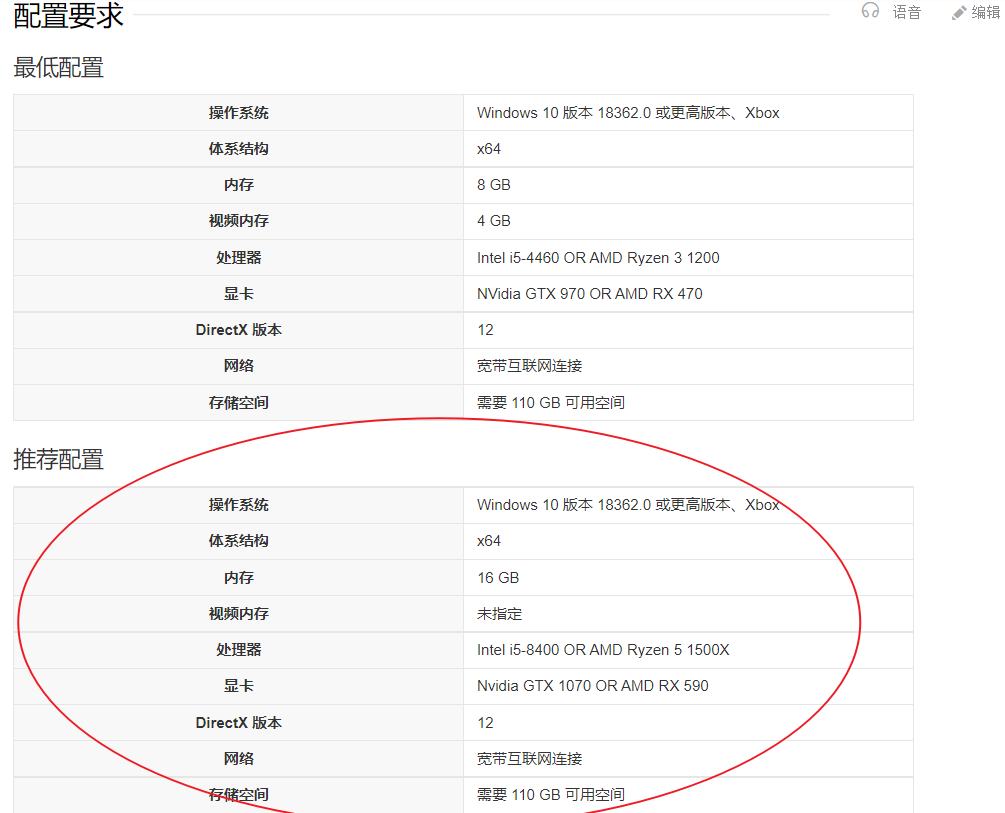Click 视频内存 label in 最低配置 table
Screen dimensions: 1005x813
click(x=238, y=221)
